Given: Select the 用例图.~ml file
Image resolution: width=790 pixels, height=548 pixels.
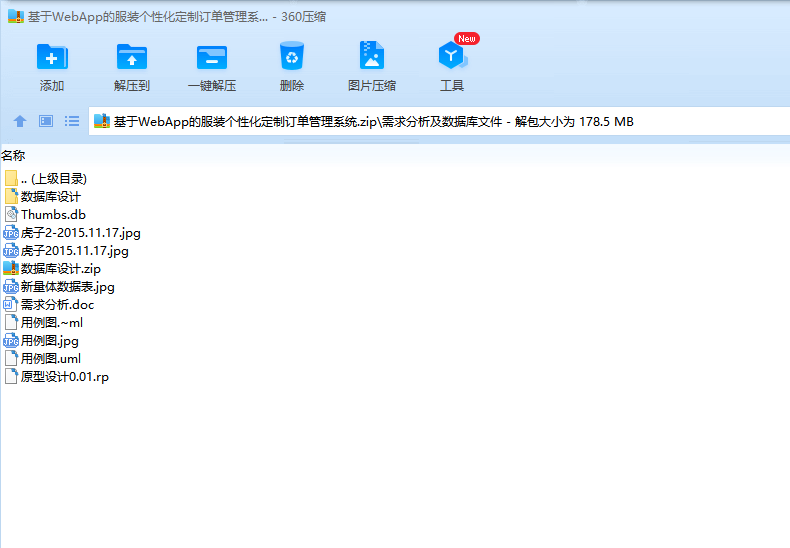Looking at the screenshot, I should 44,323.
